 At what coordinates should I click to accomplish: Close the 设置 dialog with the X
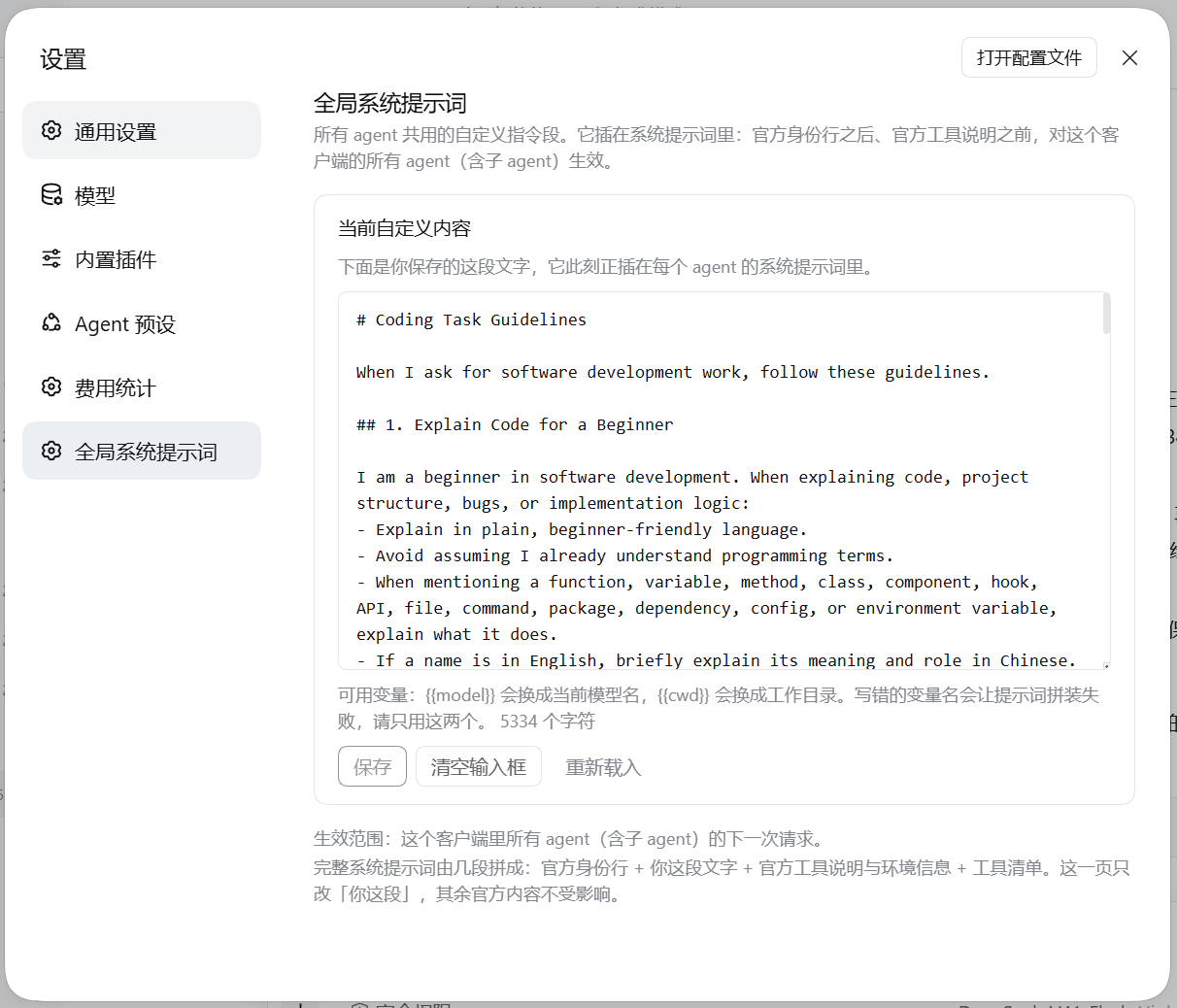click(x=1129, y=57)
